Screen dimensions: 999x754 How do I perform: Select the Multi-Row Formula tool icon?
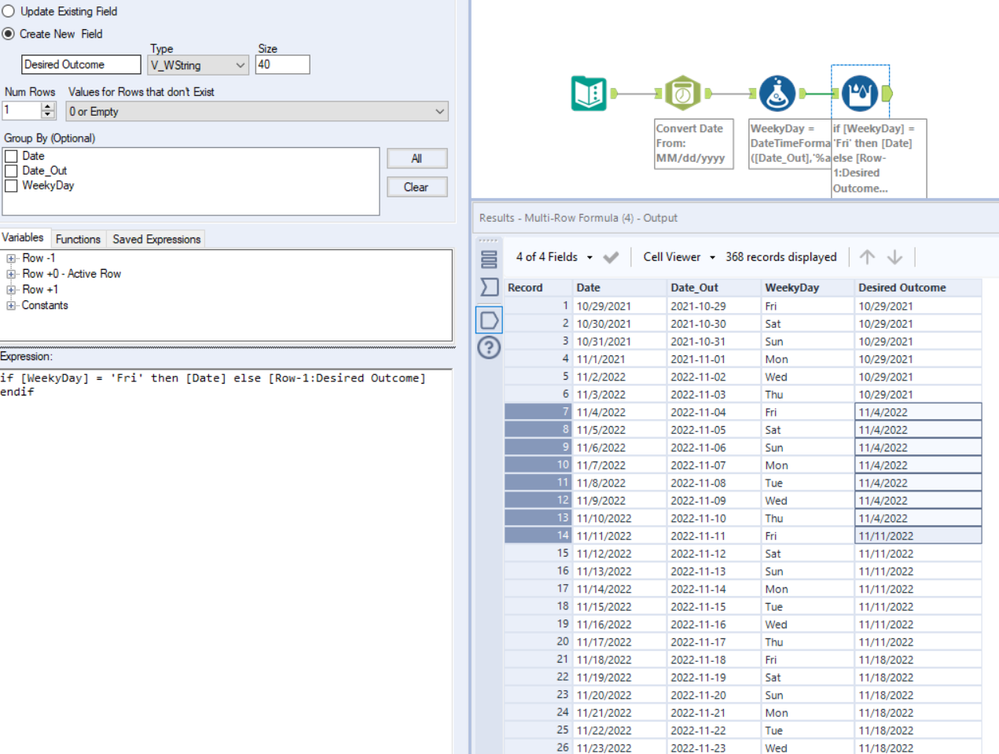point(860,94)
